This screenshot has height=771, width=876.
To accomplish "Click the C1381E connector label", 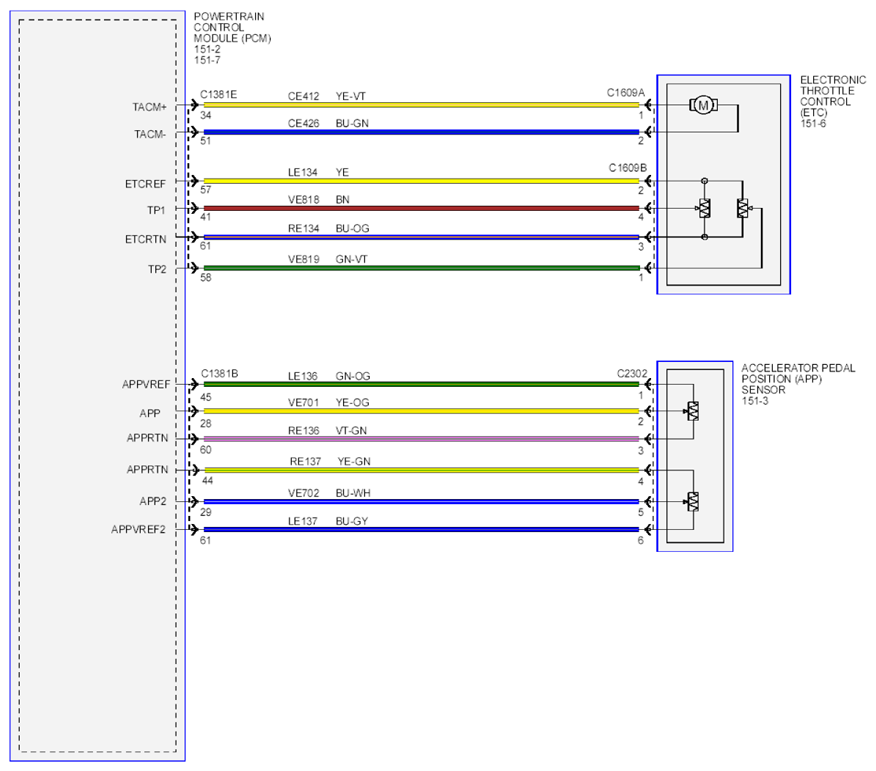I will click(218, 94).
